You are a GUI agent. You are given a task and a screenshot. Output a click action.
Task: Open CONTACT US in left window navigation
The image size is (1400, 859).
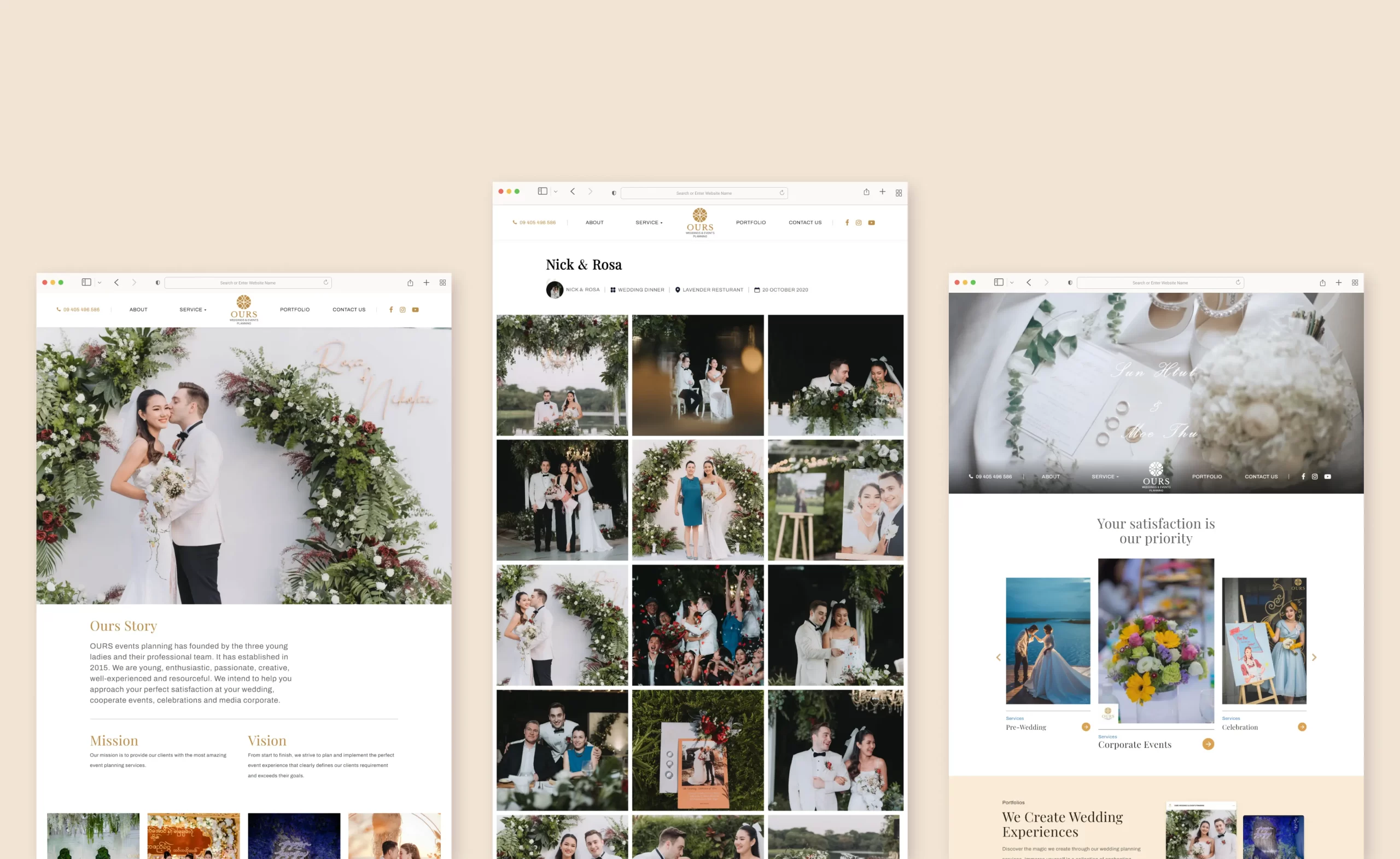[x=349, y=310]
